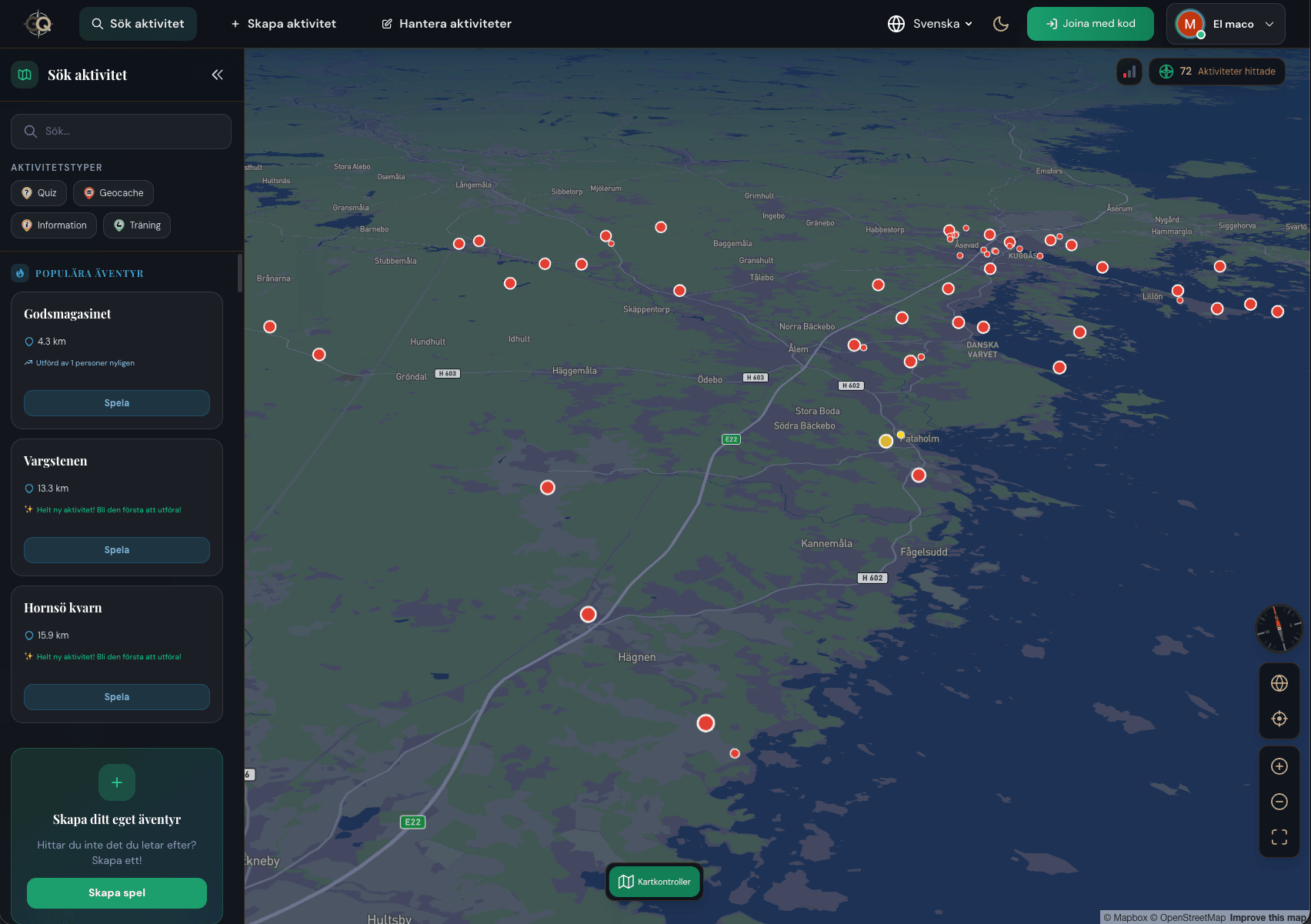Toggle the Träning activity type

pyautogui.click(x=136, y=225)
